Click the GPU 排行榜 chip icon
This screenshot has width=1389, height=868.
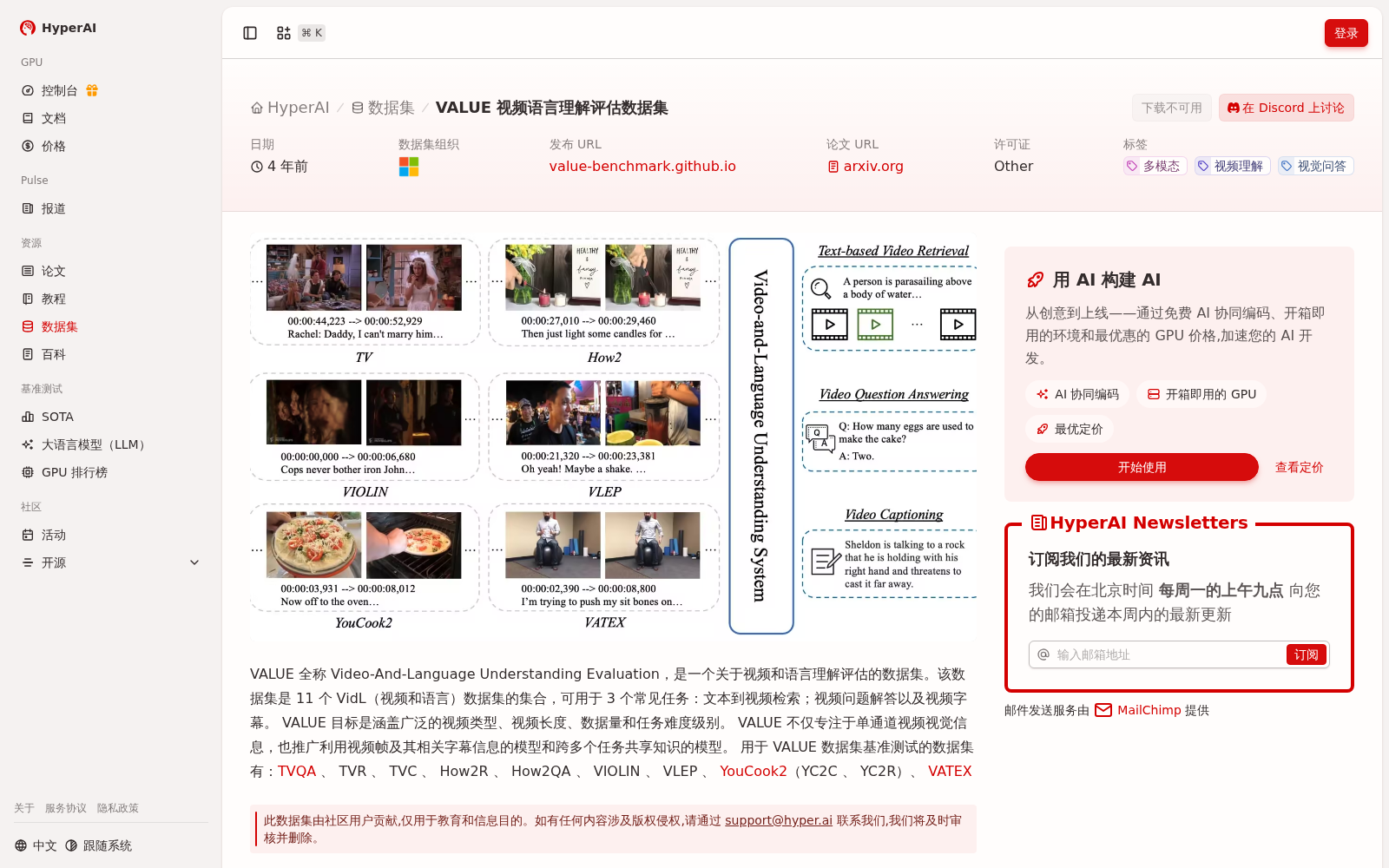pos(28,472)
